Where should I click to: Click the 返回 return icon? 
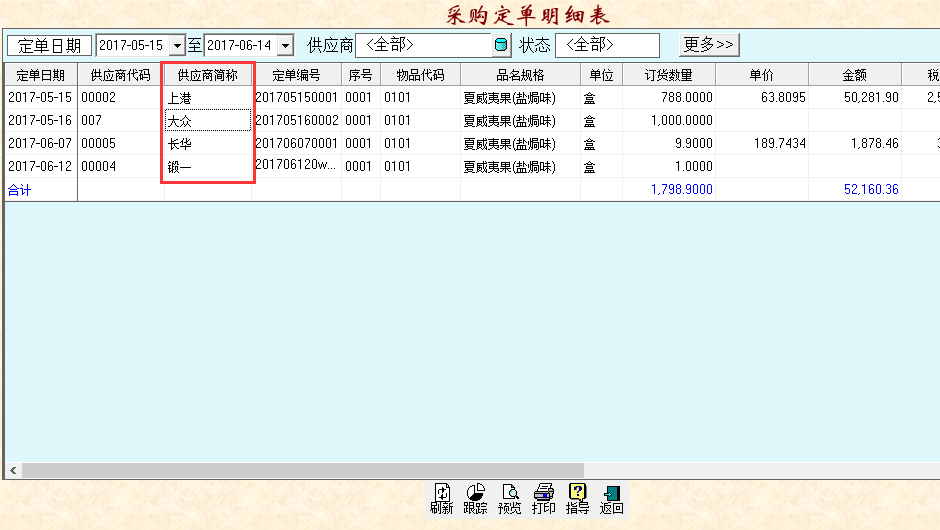(x=611, y=499)
